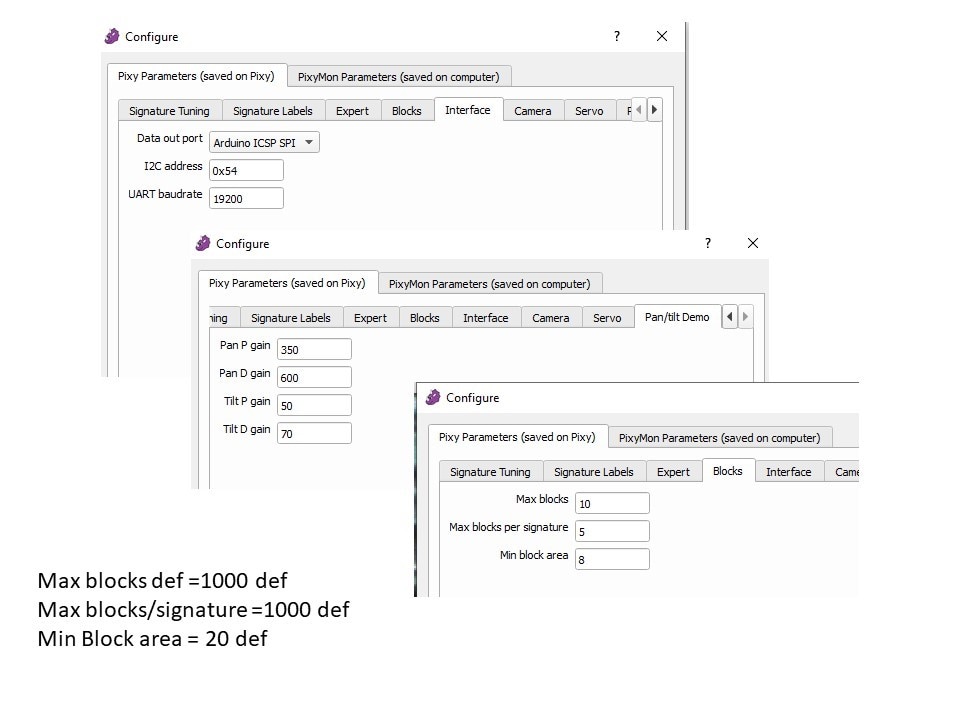Open Interface tab in middle Configure window
Screen dimensions: 960x720
tap(486, 318)
